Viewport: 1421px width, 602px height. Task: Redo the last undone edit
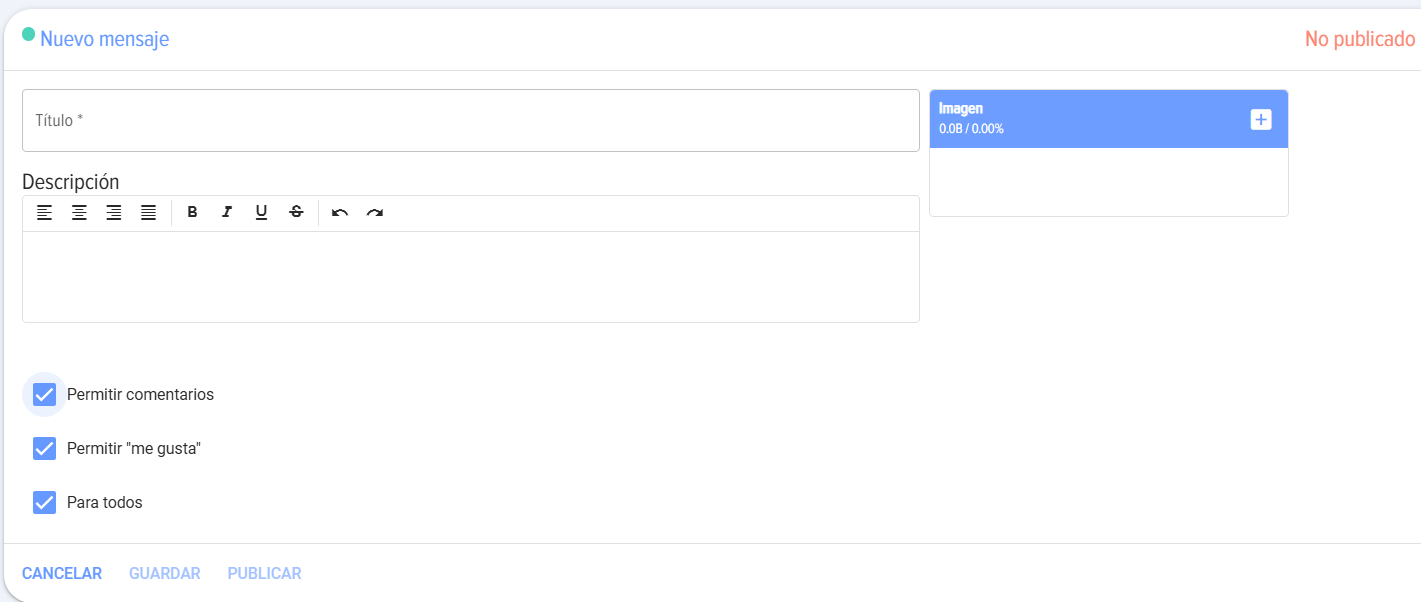click(x=375, y=212)
